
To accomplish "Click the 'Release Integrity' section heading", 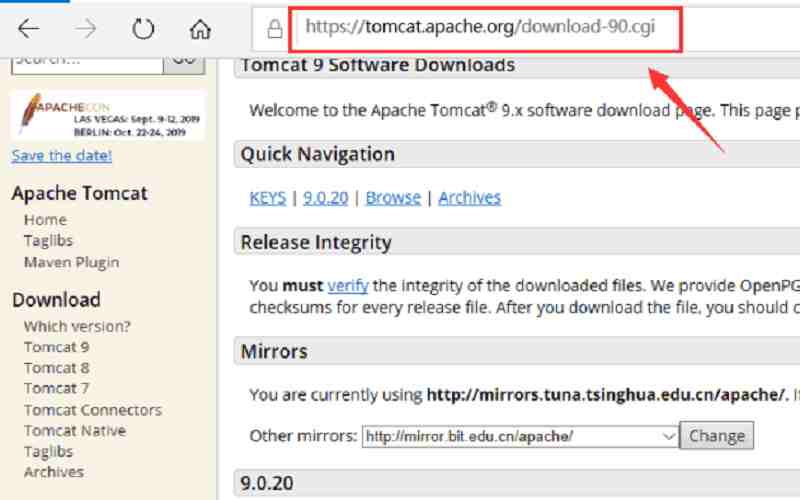I will (x=316, y=242).
